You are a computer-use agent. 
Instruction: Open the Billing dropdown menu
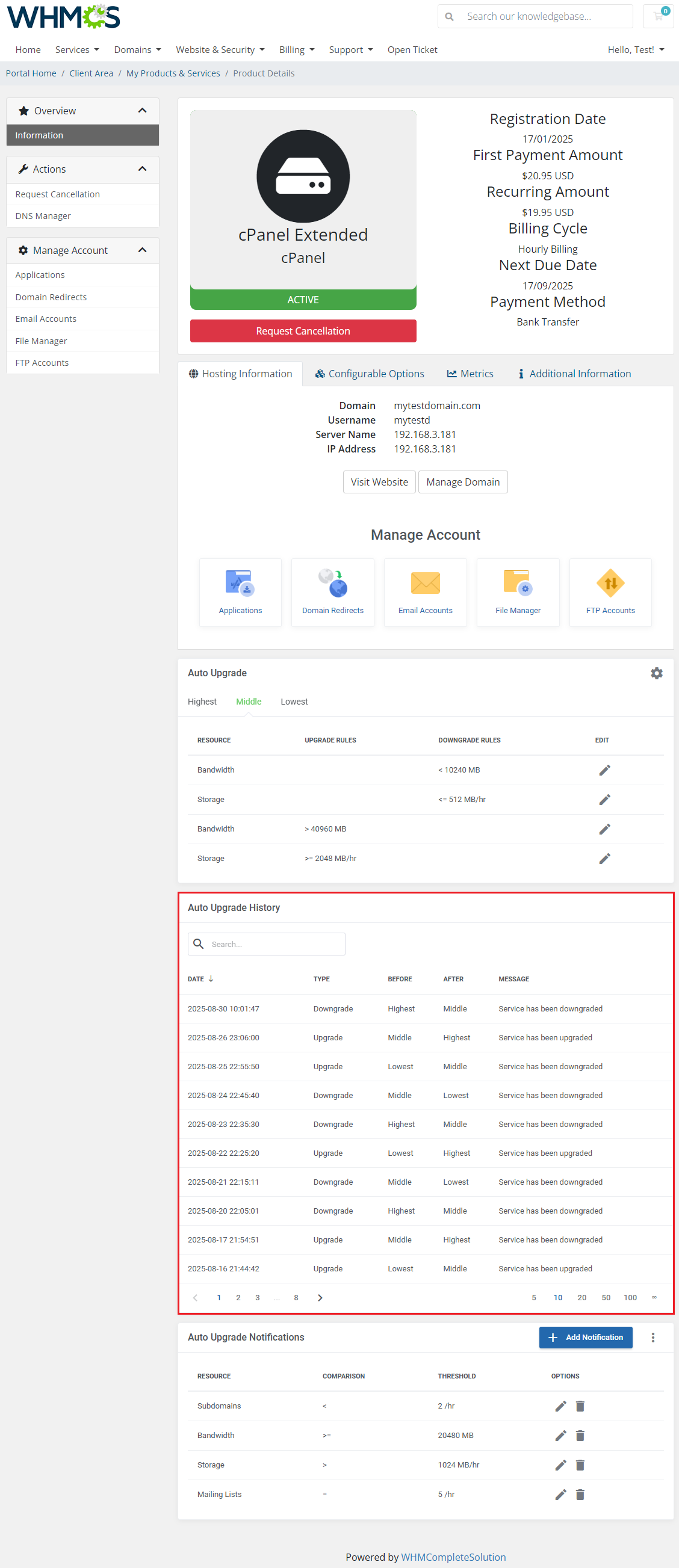tap(297, 50)
